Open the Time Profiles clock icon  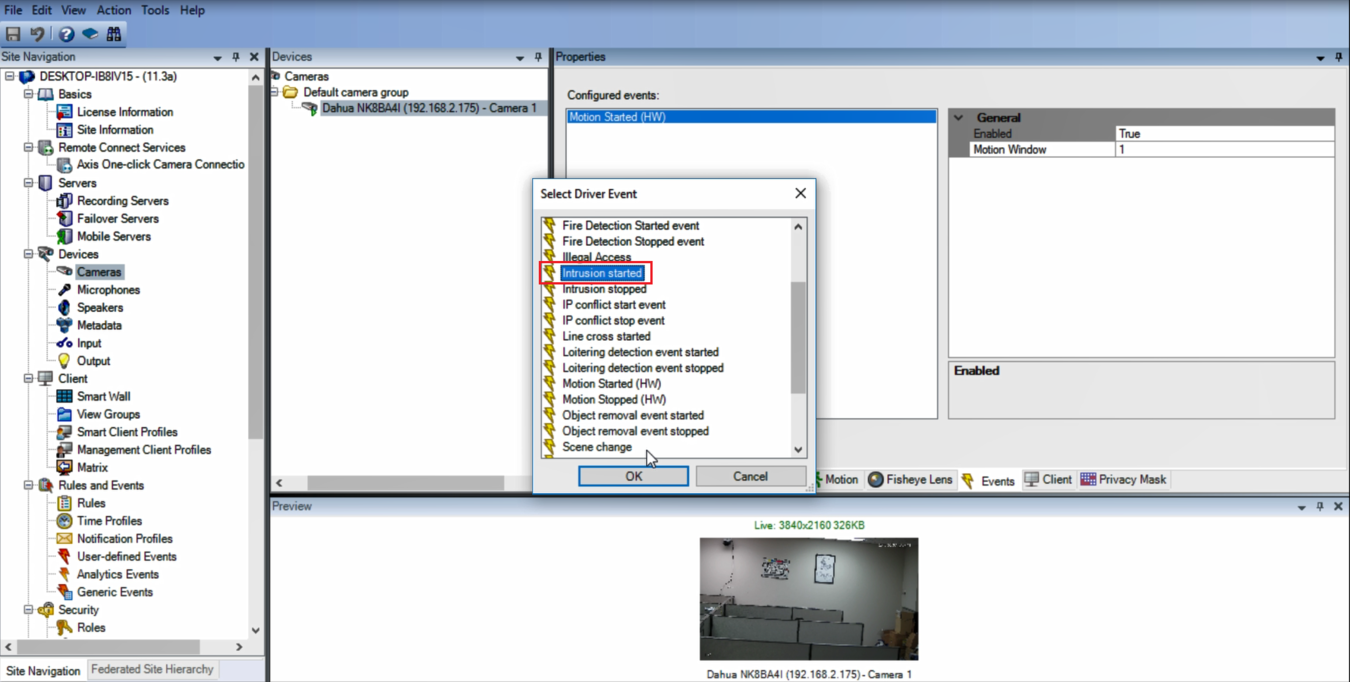click(x=64, y=521)
